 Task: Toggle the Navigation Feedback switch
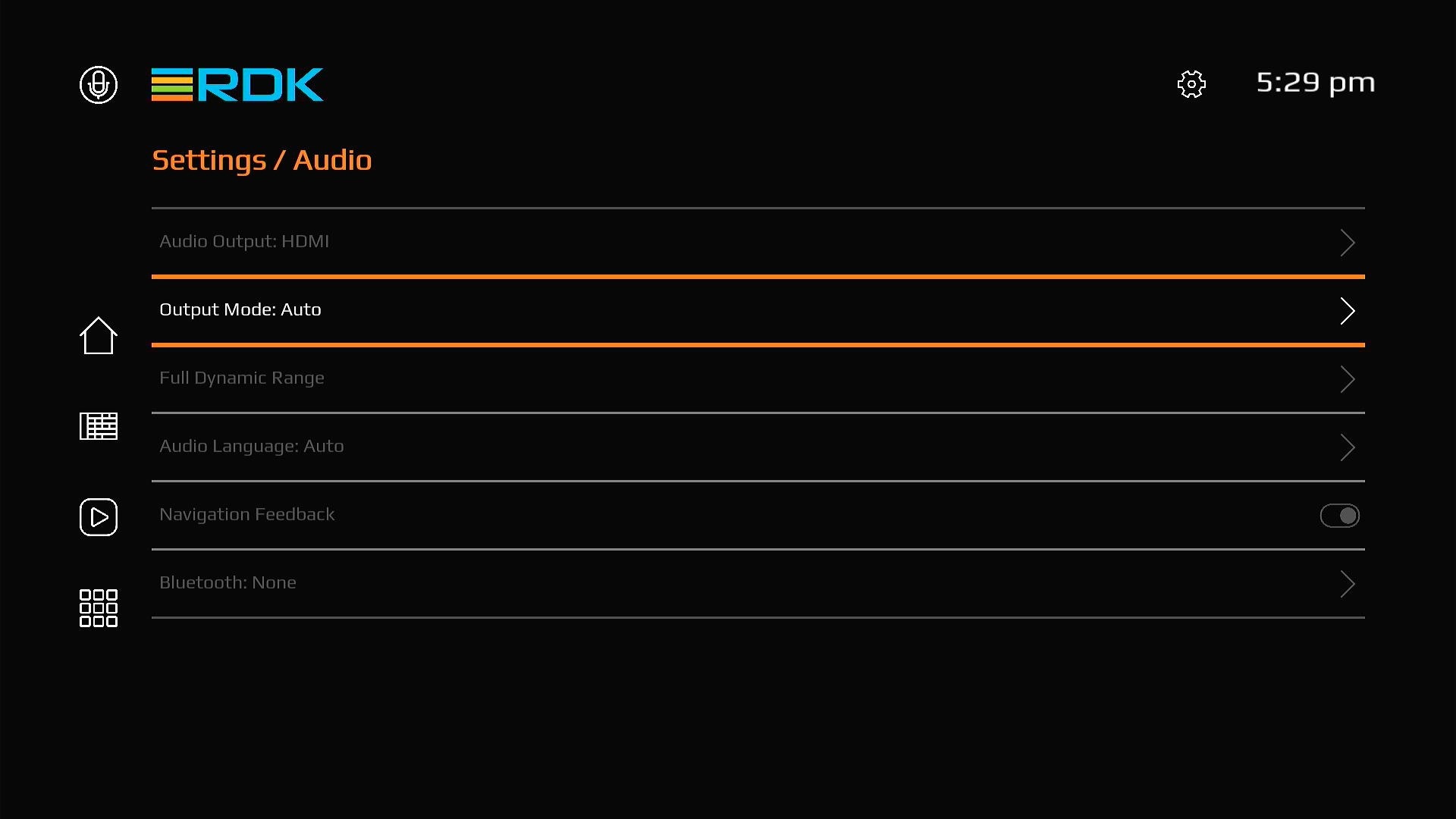pos(1339,516)
